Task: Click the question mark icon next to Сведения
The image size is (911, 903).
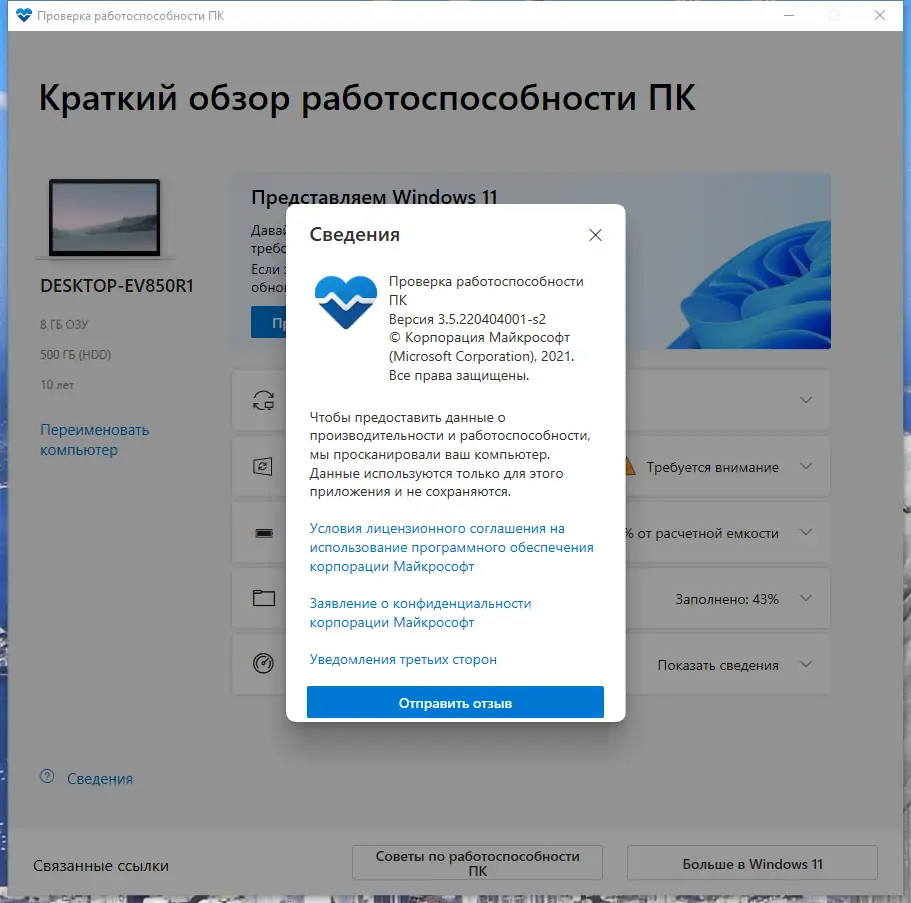Action: pos(48,778)
